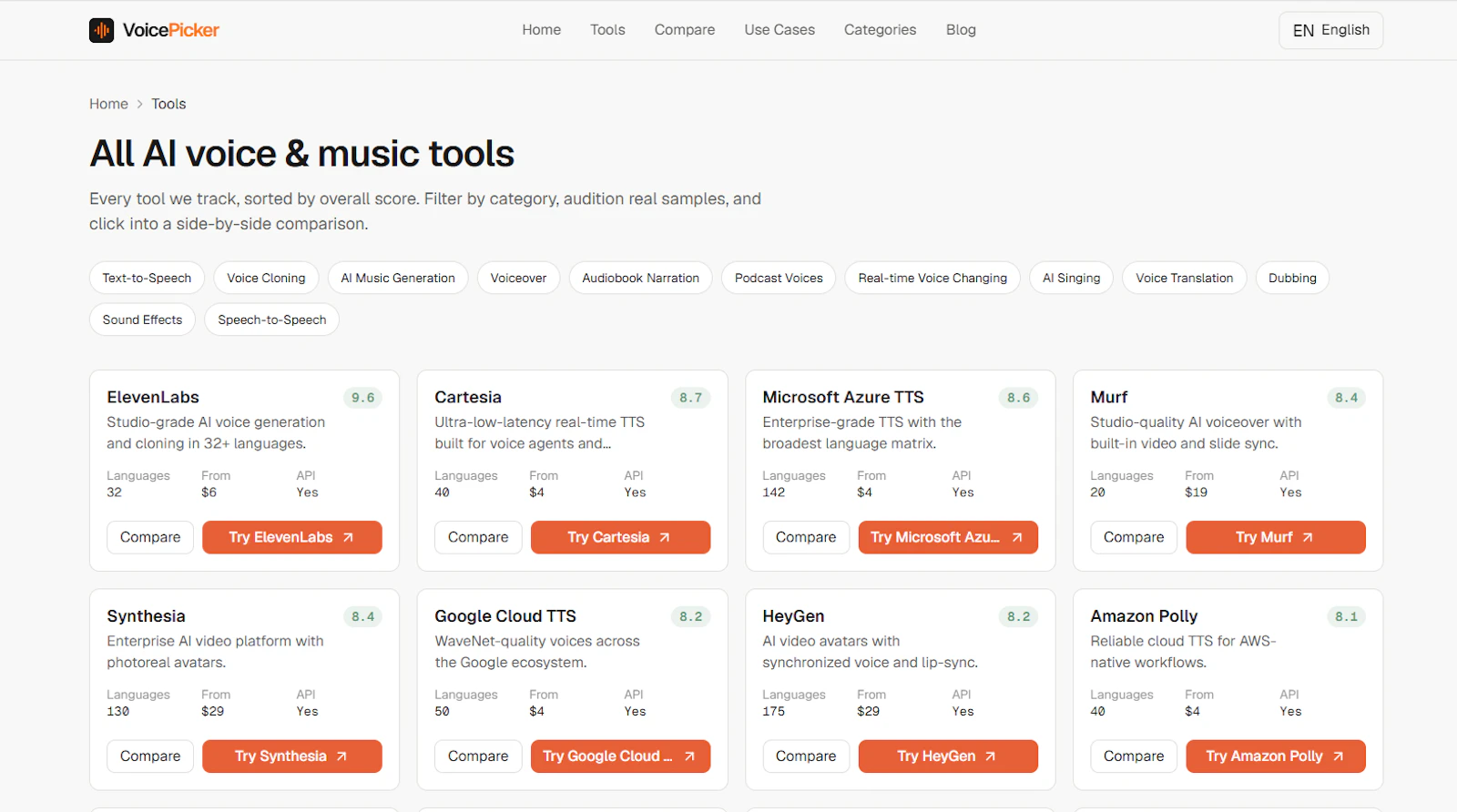Open the HeyGen card title
The image size is (1457, 812).
click(793, 616)
